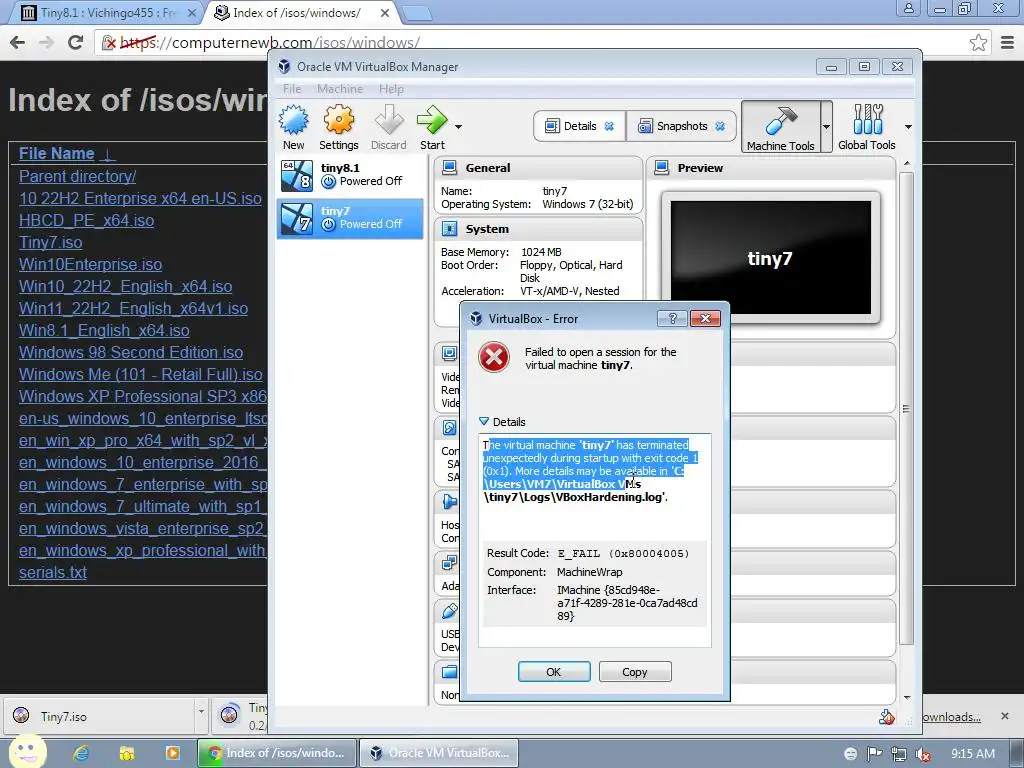Click the VirtualBox notification icon at bottom right
1024x768 pixels.
(886, 717)
